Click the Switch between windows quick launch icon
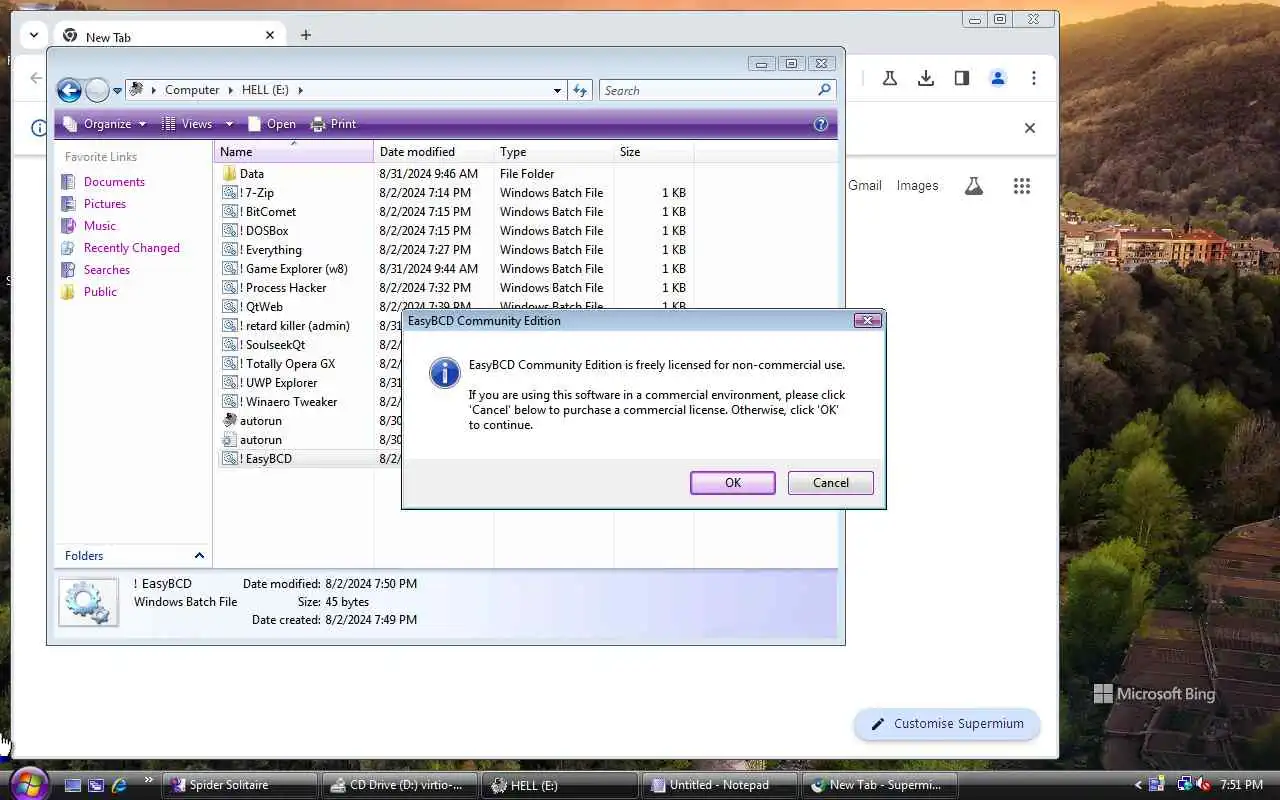 pyautogui.click(x=96, y=785)
